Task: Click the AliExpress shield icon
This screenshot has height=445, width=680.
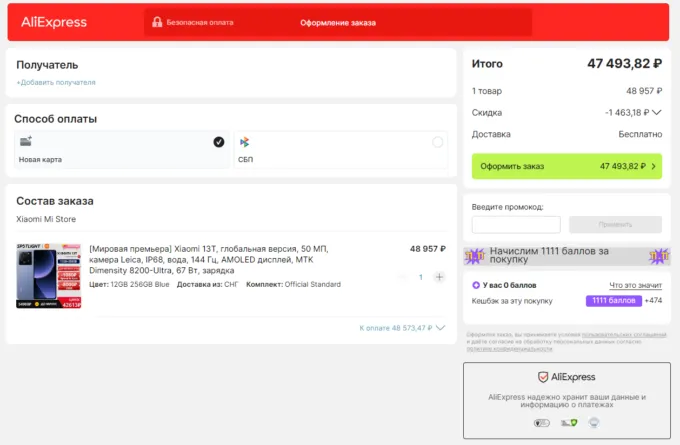Action: click(x=543, y=377)
